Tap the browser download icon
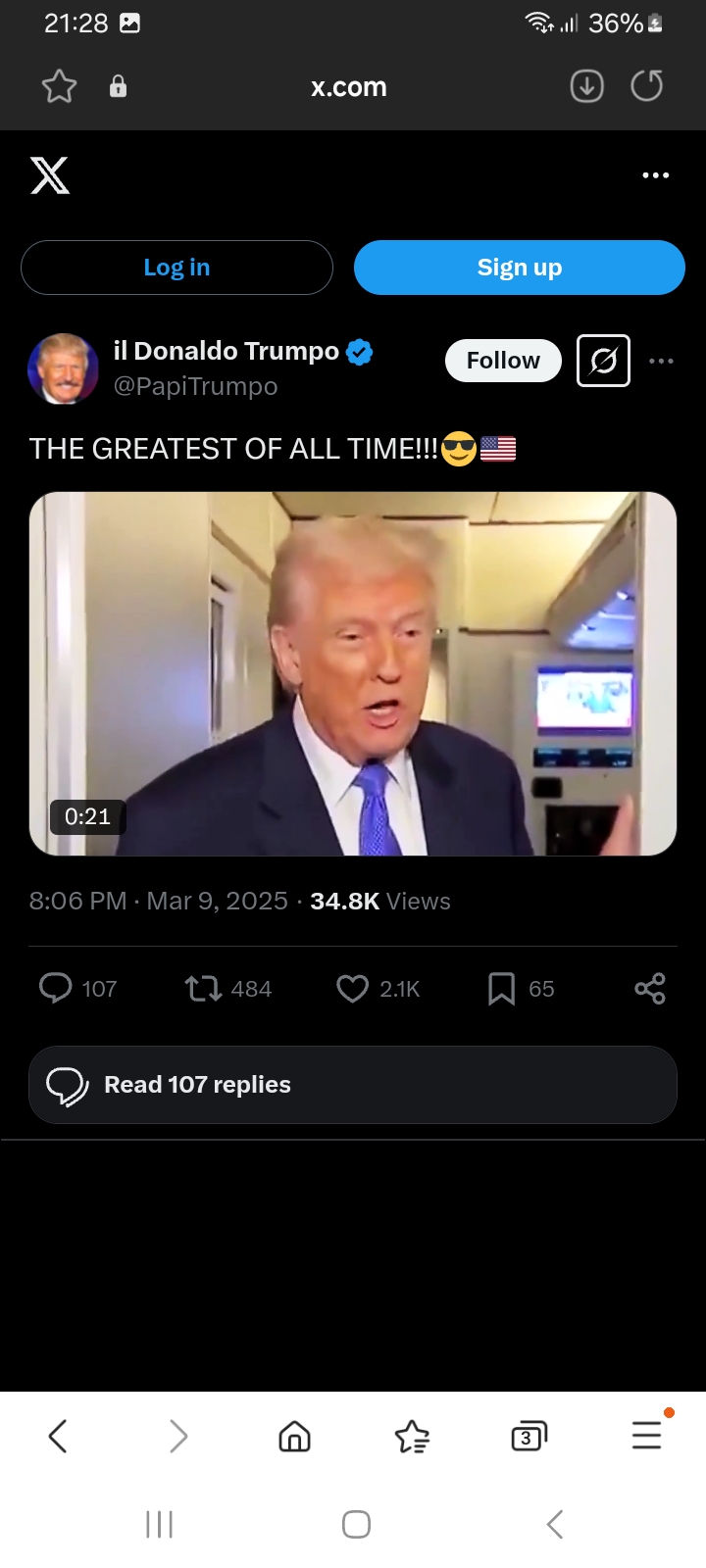The height and width of the screenshot is (1568, 706). 586,86
